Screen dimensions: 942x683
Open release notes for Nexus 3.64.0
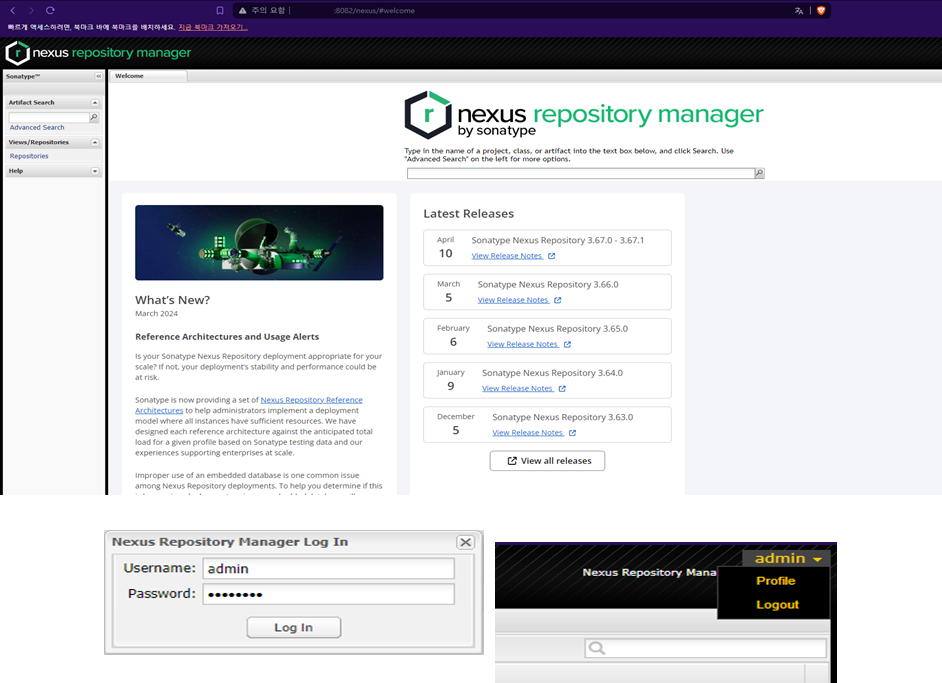(517, 389)
